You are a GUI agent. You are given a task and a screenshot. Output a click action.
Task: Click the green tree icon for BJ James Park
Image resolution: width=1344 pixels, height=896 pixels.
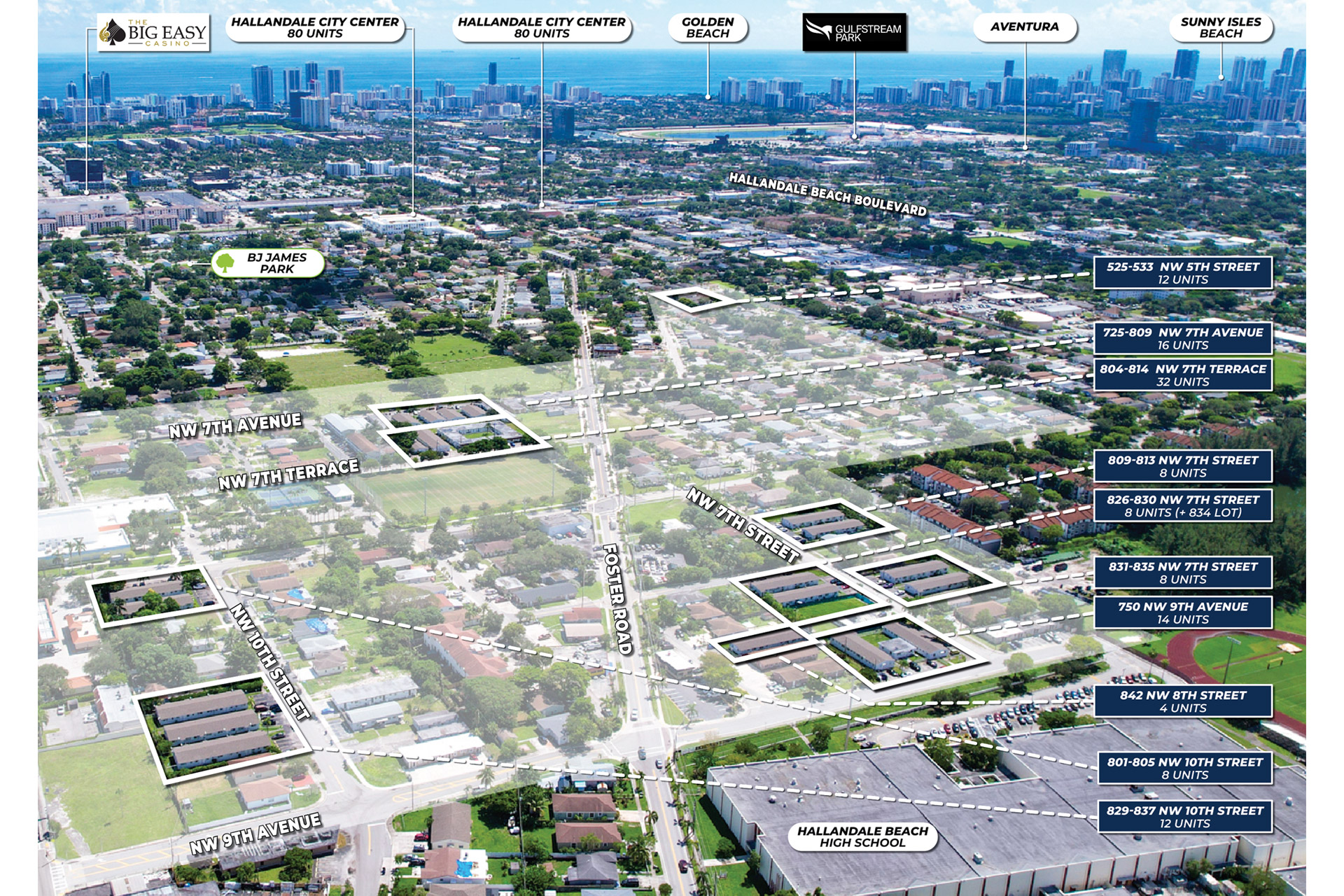coord(225,263)
